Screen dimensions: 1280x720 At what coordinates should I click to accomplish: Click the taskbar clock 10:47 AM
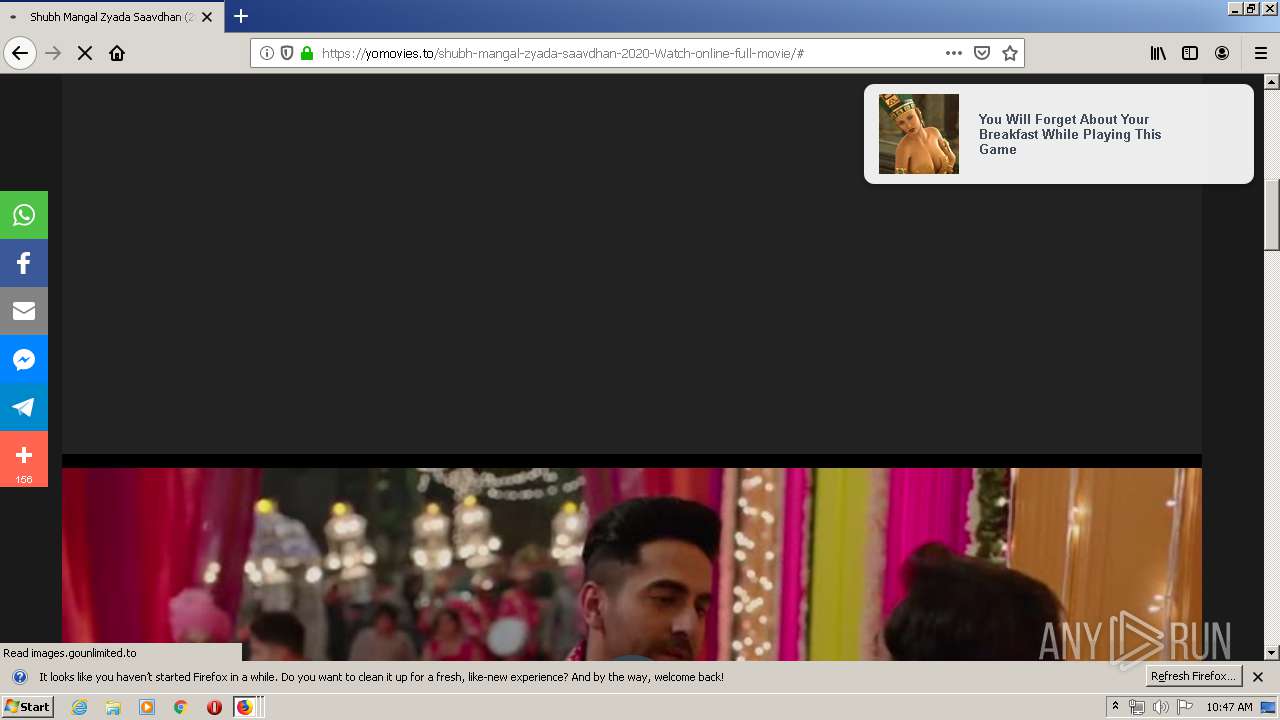click(1229, 707)
